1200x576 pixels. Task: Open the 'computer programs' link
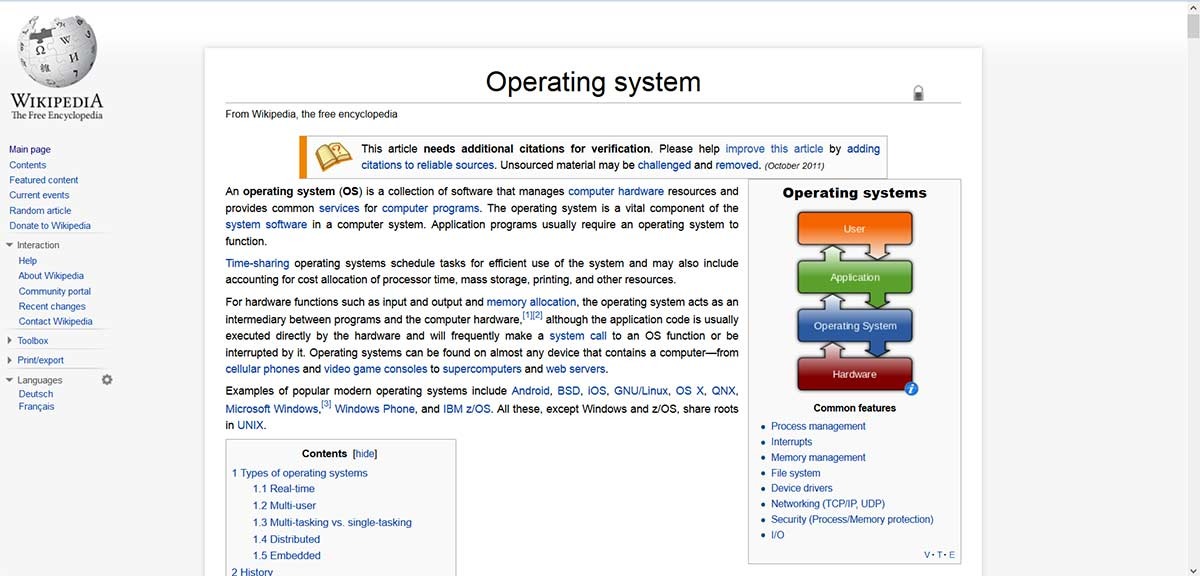coord(431,208)
